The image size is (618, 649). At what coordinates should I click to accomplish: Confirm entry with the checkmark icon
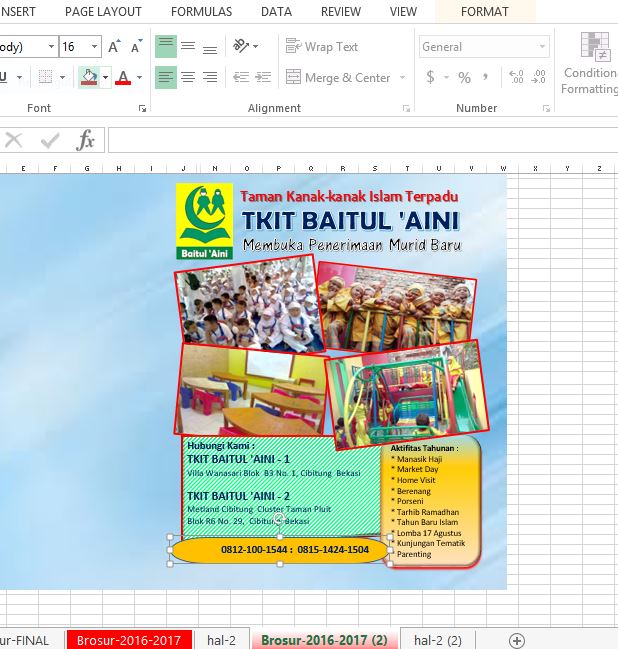(50, 140)
